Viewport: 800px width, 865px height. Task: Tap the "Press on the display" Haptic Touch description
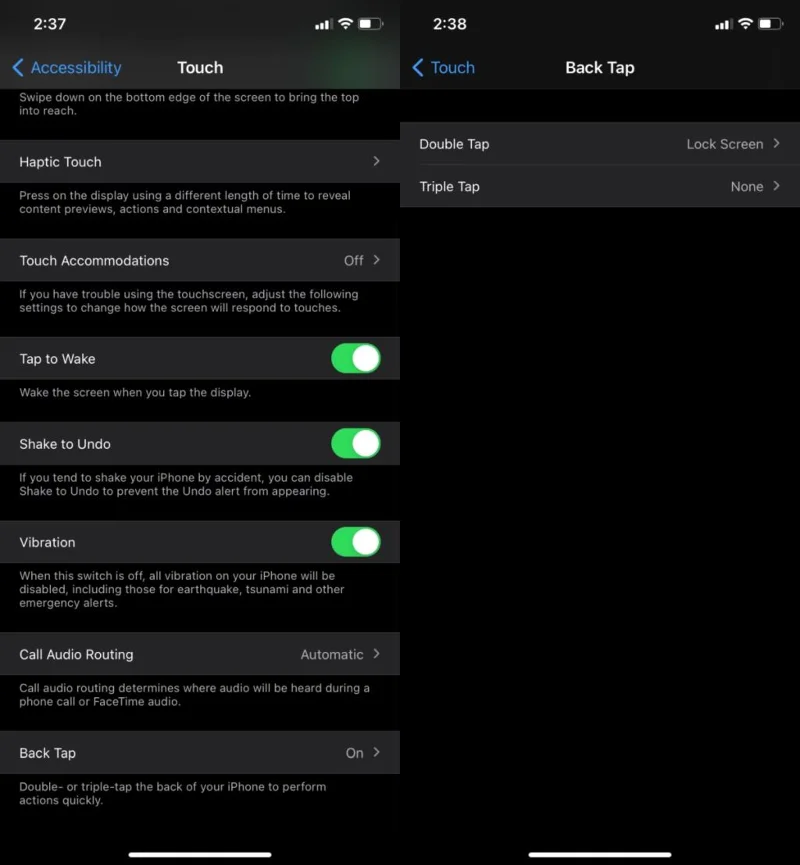coord(185,202)
